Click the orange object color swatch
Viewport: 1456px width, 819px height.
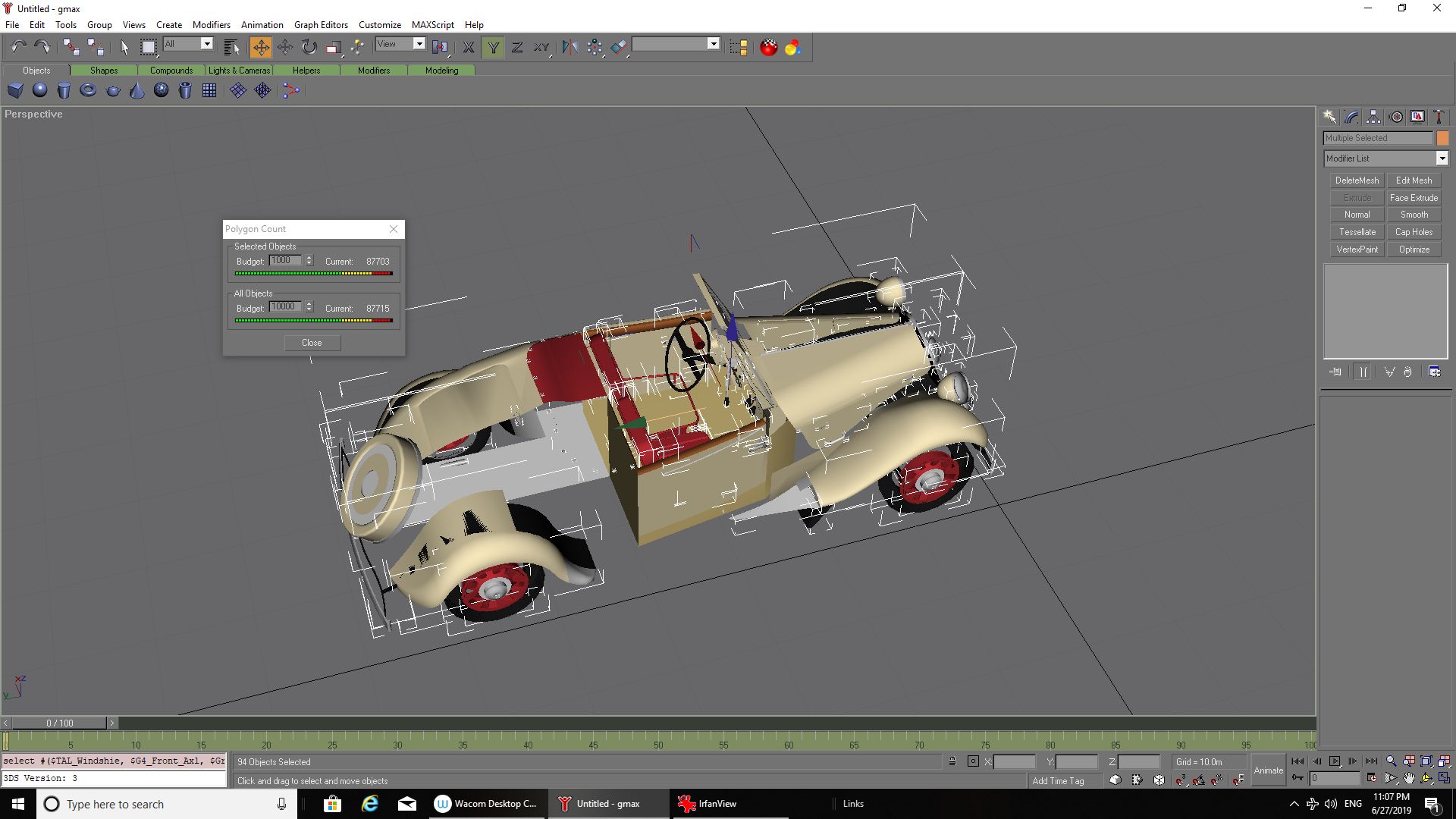[x=1442, y=138]
